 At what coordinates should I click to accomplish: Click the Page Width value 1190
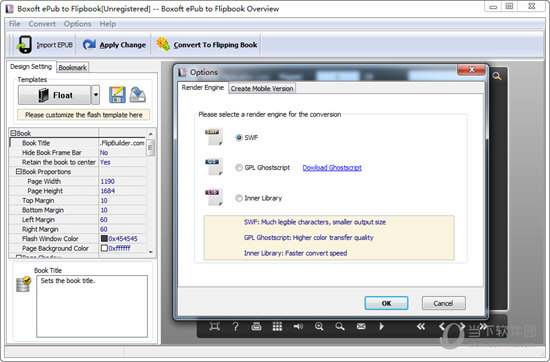point(107,181)
